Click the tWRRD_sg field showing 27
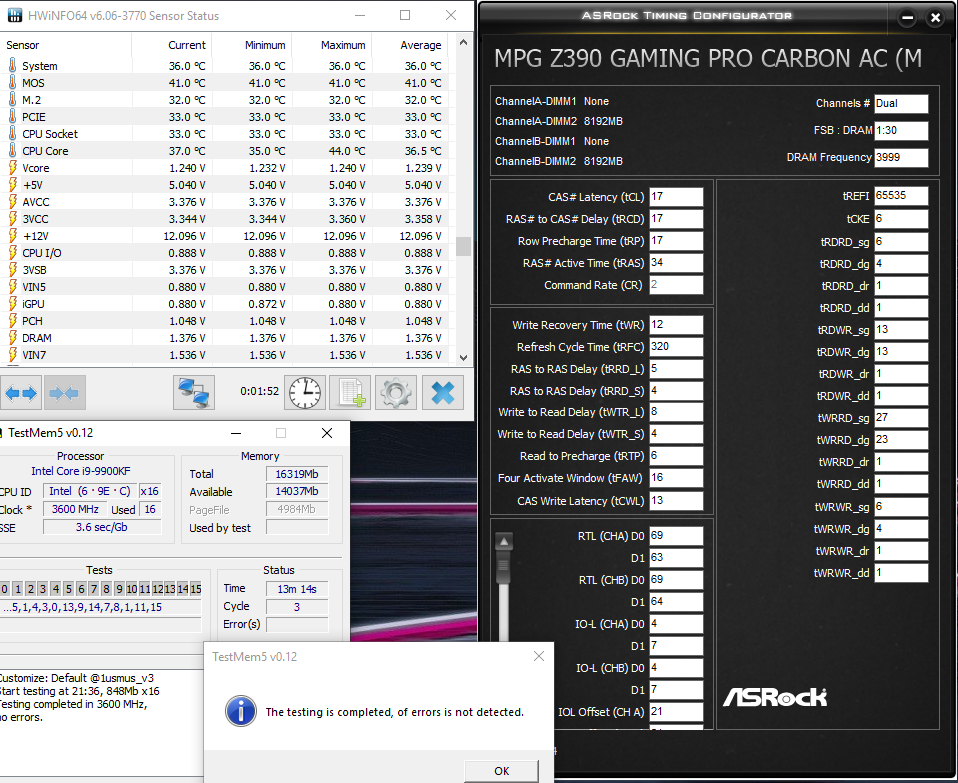This screenshot has height=783, width=958. 901,418
